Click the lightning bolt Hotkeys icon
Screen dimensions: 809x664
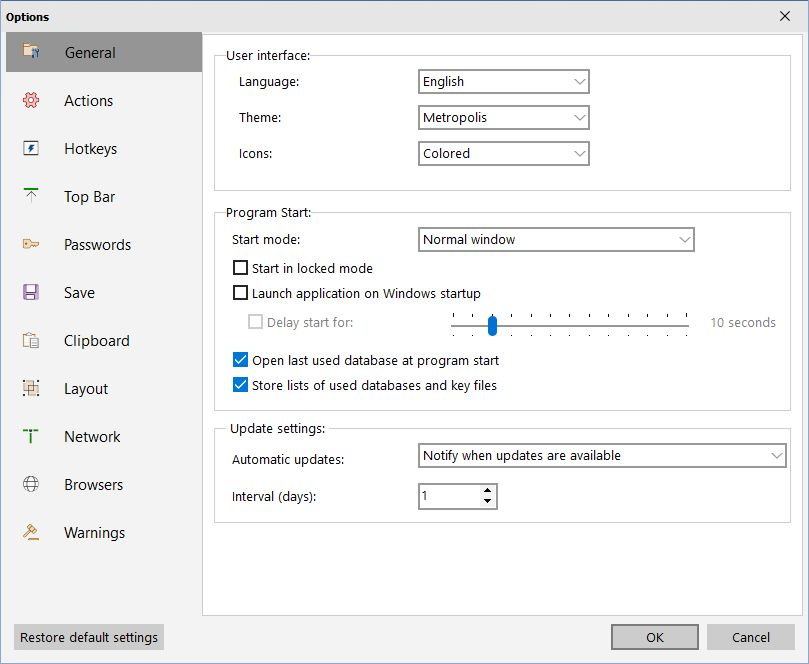[31, 148]
